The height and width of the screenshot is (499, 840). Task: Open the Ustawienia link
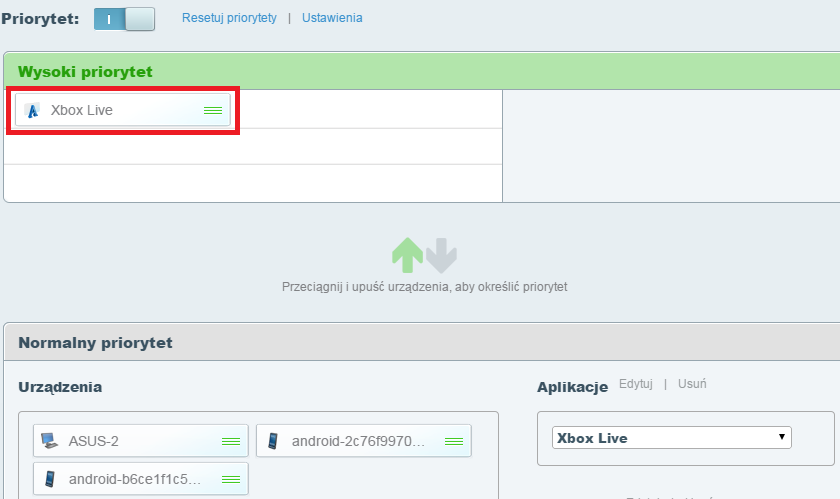click(332, 18)
